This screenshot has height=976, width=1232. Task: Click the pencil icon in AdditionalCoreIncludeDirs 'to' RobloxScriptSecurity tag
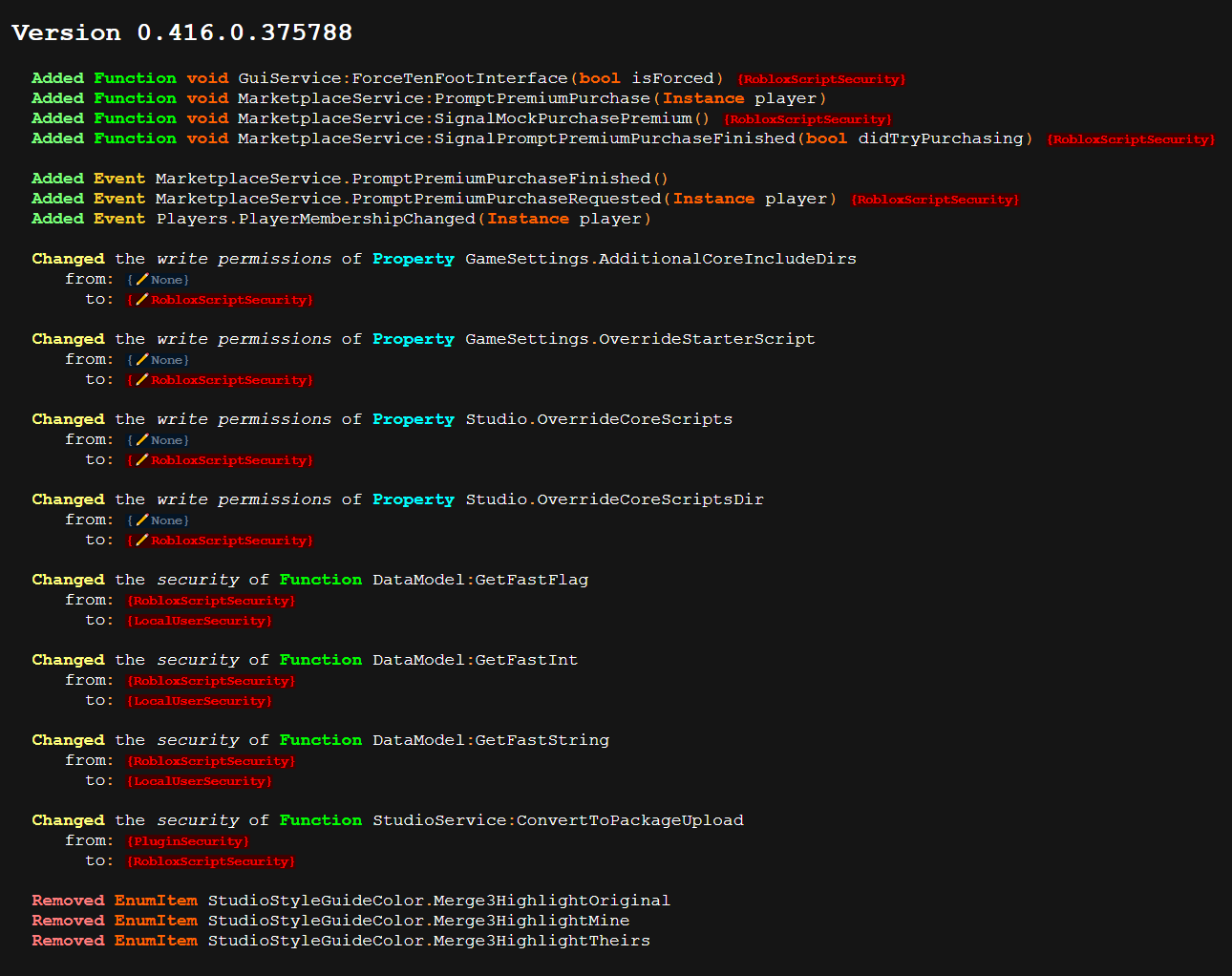141,299
